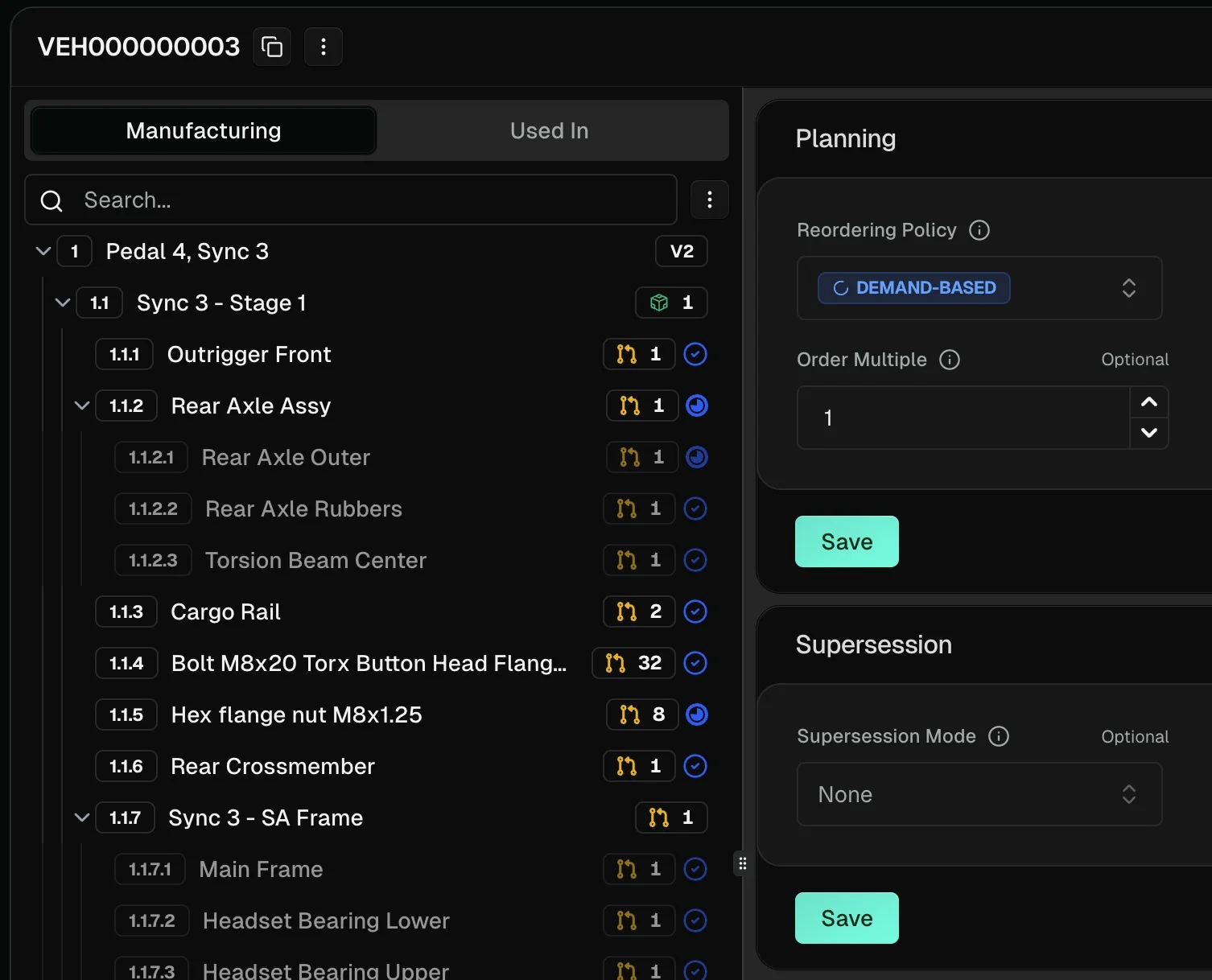
Task: Click Reordering Policy info icon
Action: click(979, 230)
